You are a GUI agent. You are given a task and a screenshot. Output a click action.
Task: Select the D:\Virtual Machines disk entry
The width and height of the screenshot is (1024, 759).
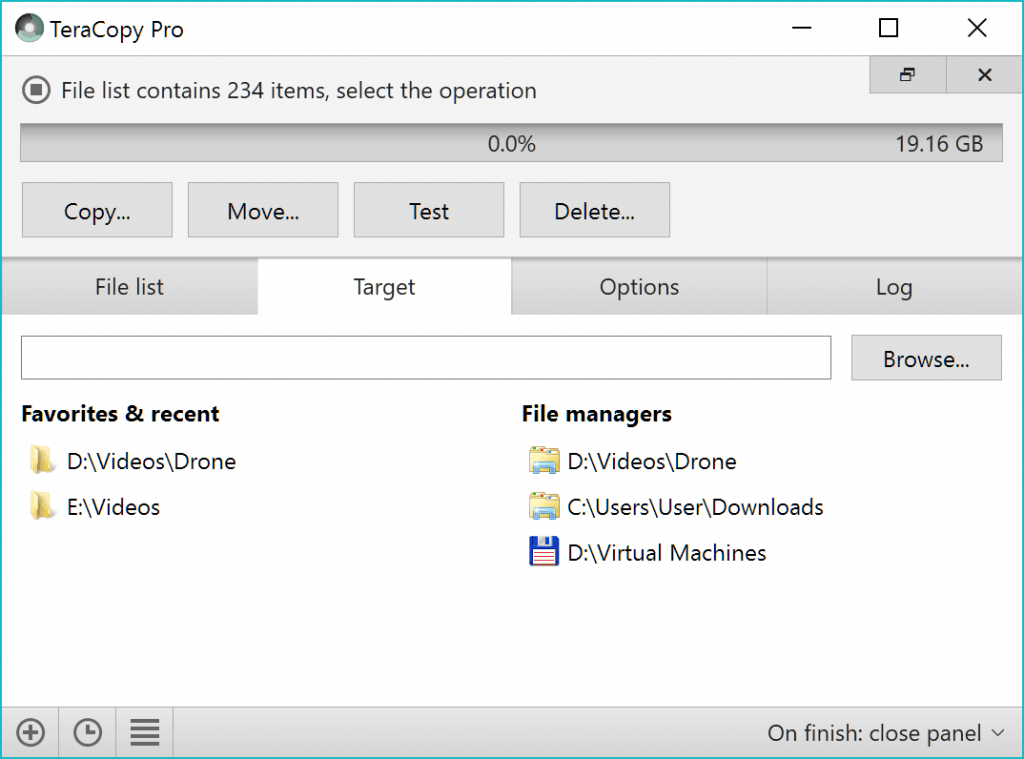[x=665, y=552]
